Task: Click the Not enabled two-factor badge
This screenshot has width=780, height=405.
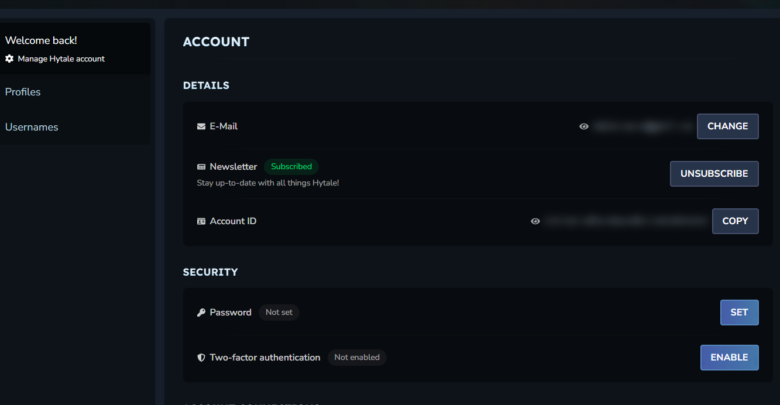Action: tap(357, 357)
